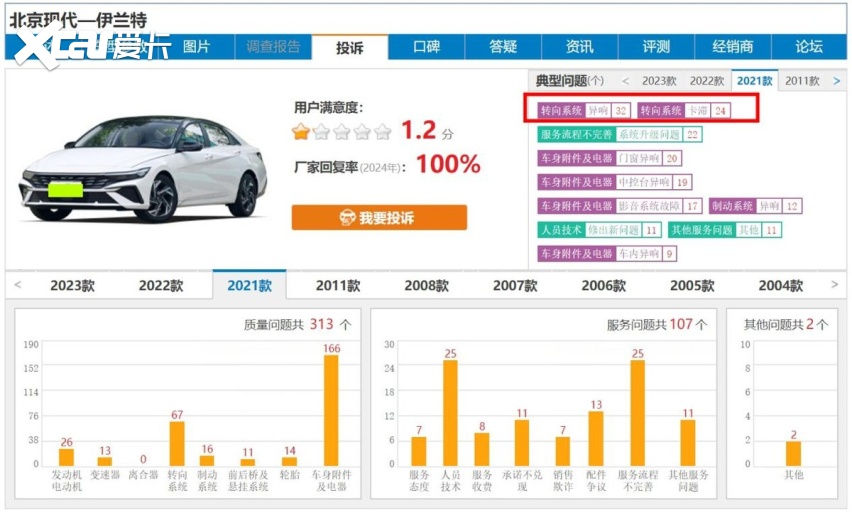Select the 投诉 tab
The height and width of the screenshot is (513, 852).
point(349,47)
